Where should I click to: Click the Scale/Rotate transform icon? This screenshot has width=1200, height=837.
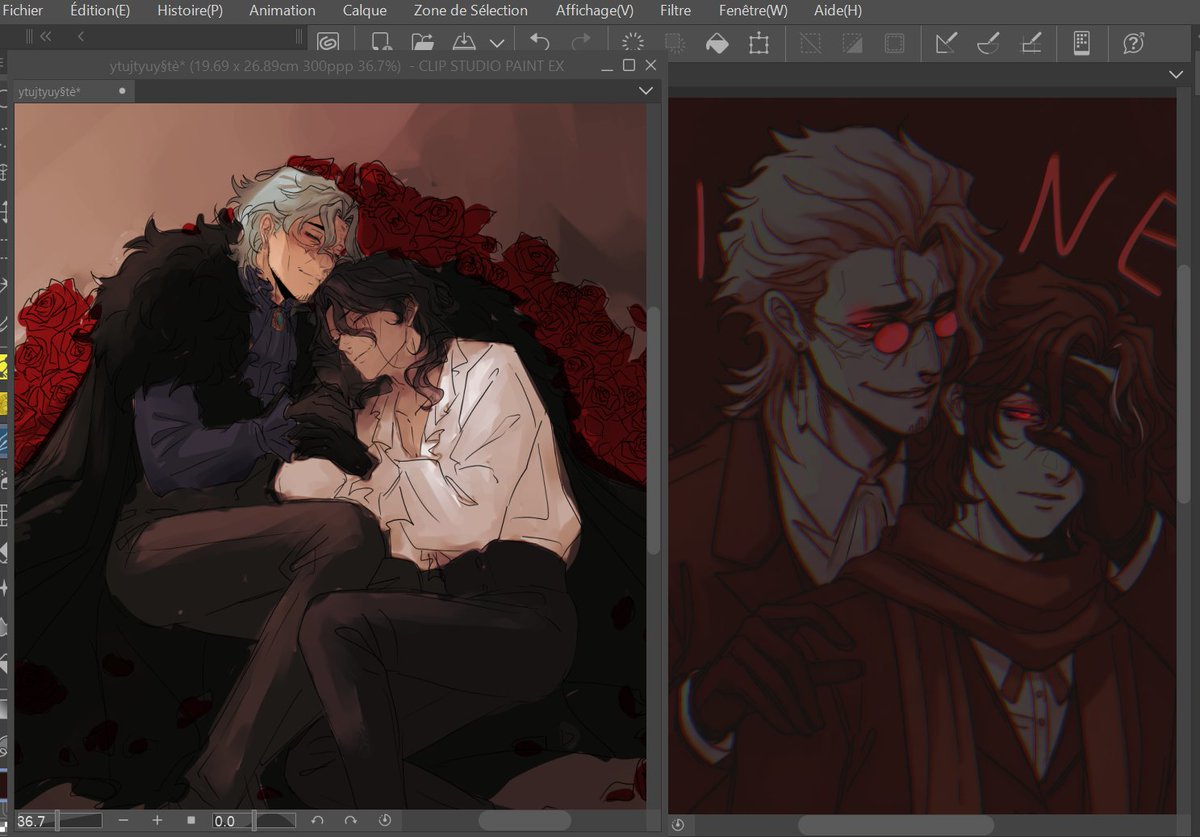click(758, 42)
